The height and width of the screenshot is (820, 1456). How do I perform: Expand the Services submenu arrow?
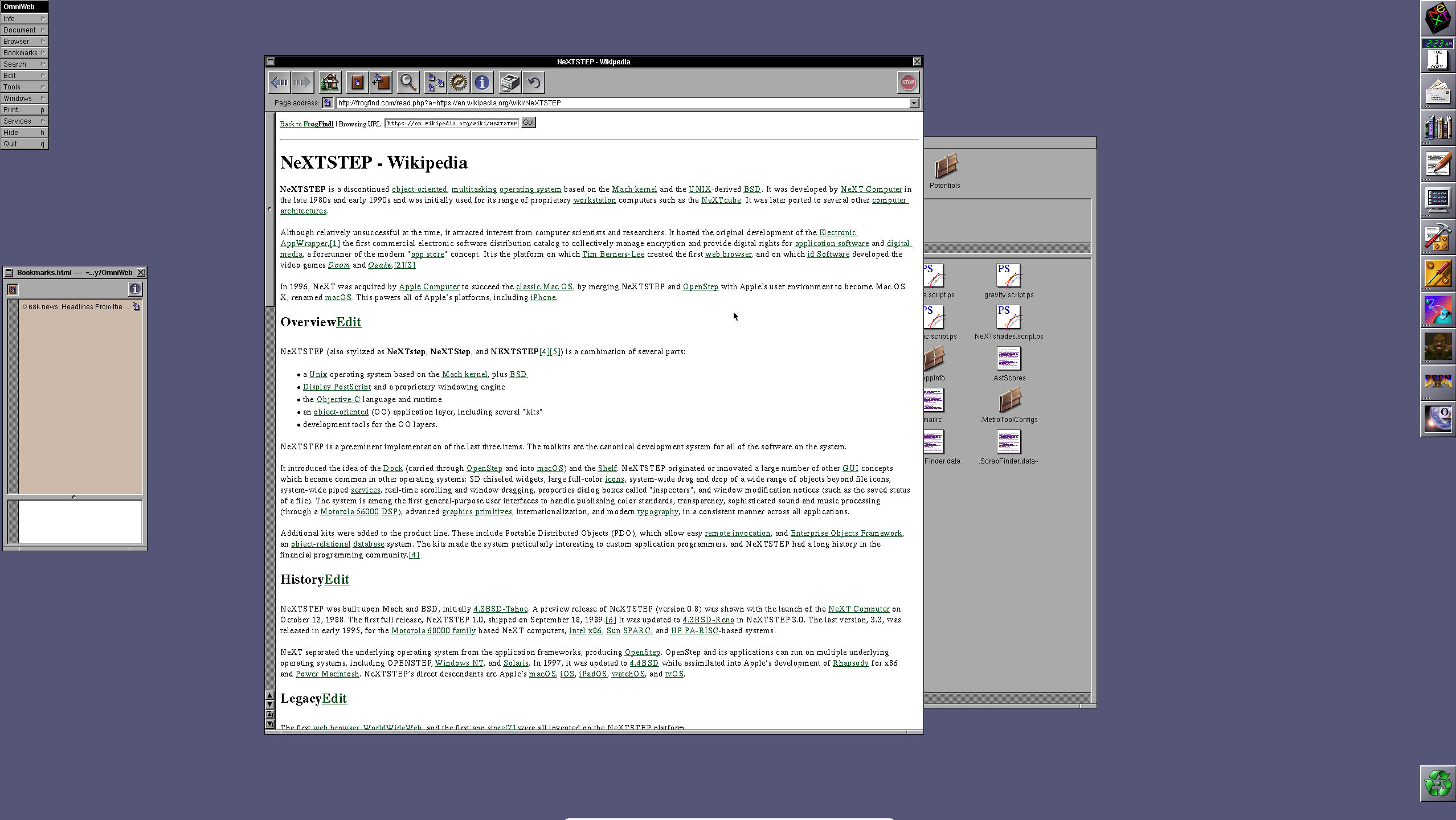[x=42, y=121]
